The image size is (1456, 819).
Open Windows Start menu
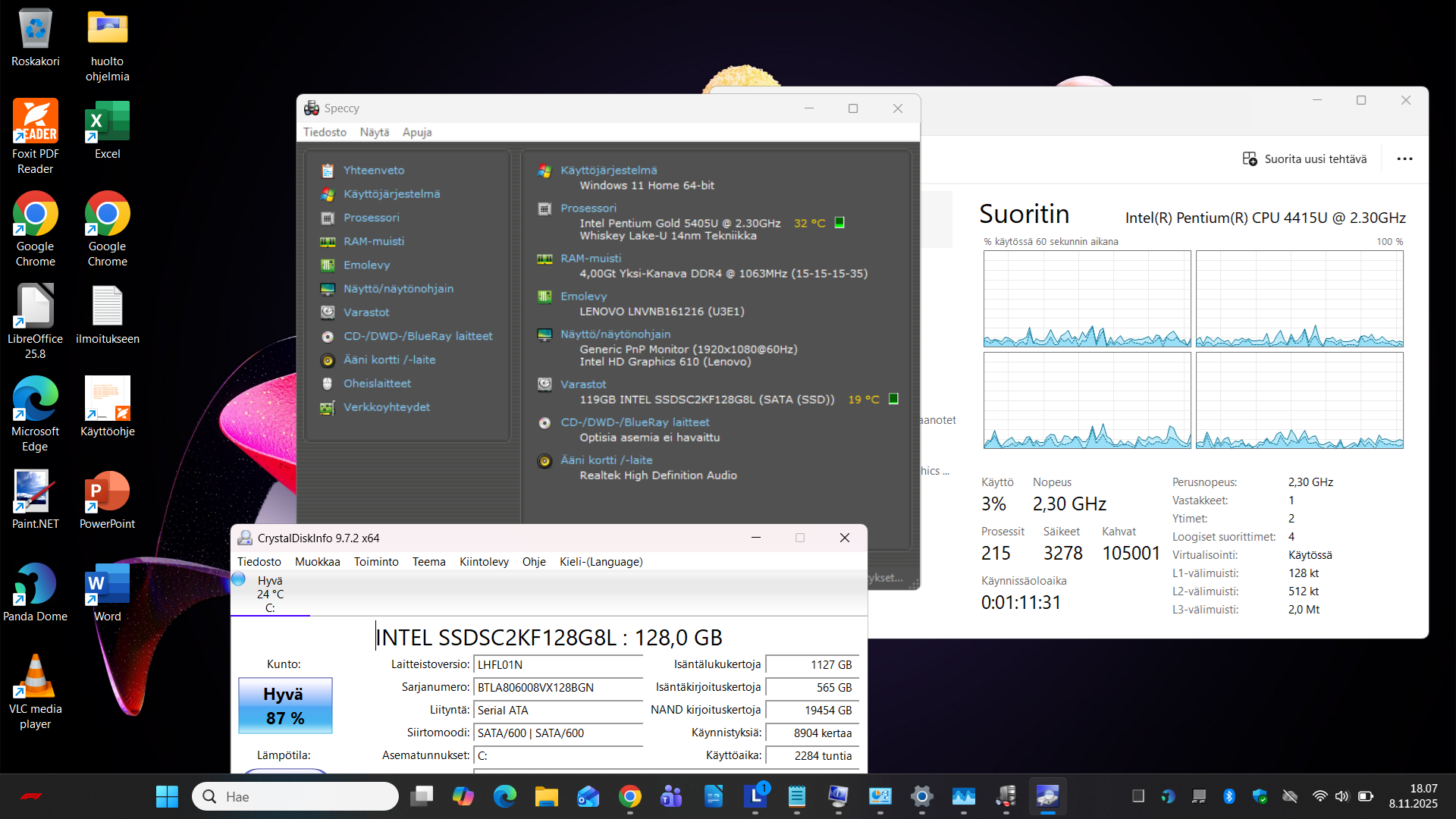point(167,796)
